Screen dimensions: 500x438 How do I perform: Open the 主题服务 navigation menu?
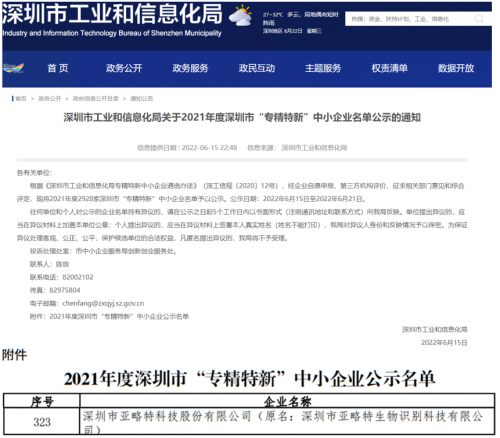click(x=323, y=68)
